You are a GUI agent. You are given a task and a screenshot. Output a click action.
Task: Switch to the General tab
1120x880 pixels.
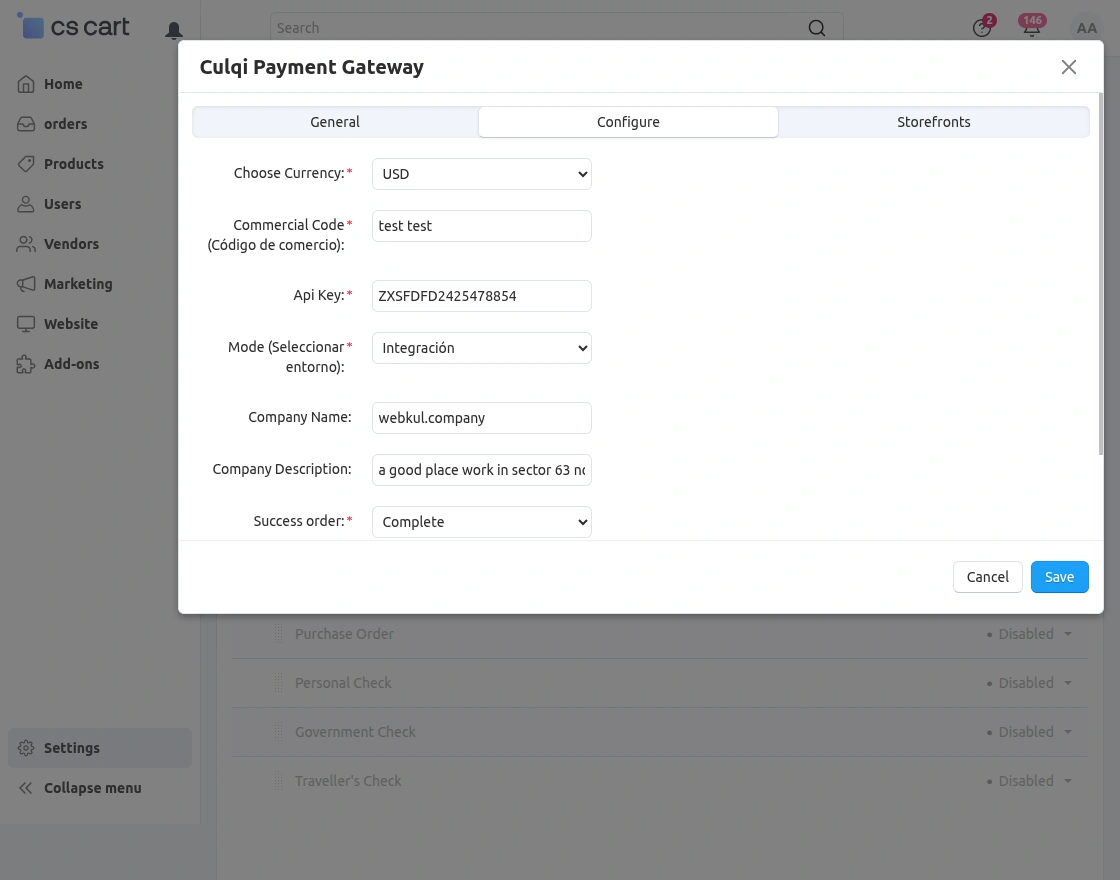coord(335,121)
